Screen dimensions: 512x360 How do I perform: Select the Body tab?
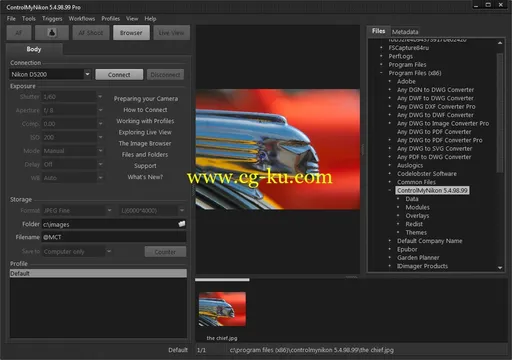coord(34,49)
